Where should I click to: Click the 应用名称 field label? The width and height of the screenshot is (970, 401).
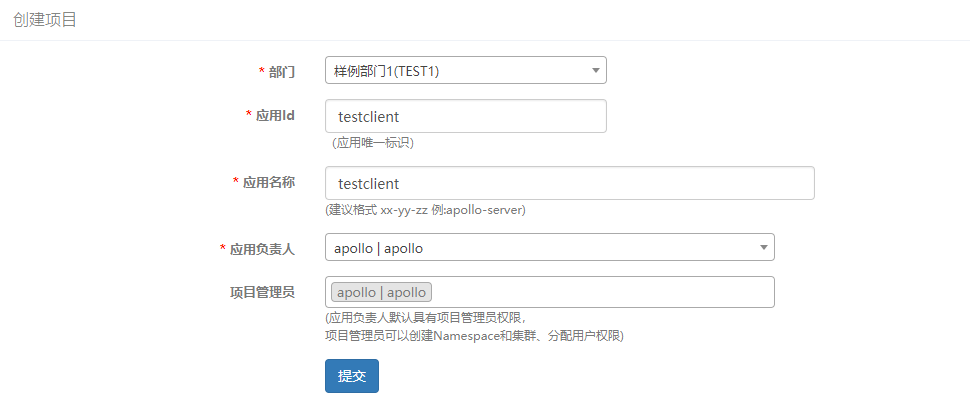269,183
